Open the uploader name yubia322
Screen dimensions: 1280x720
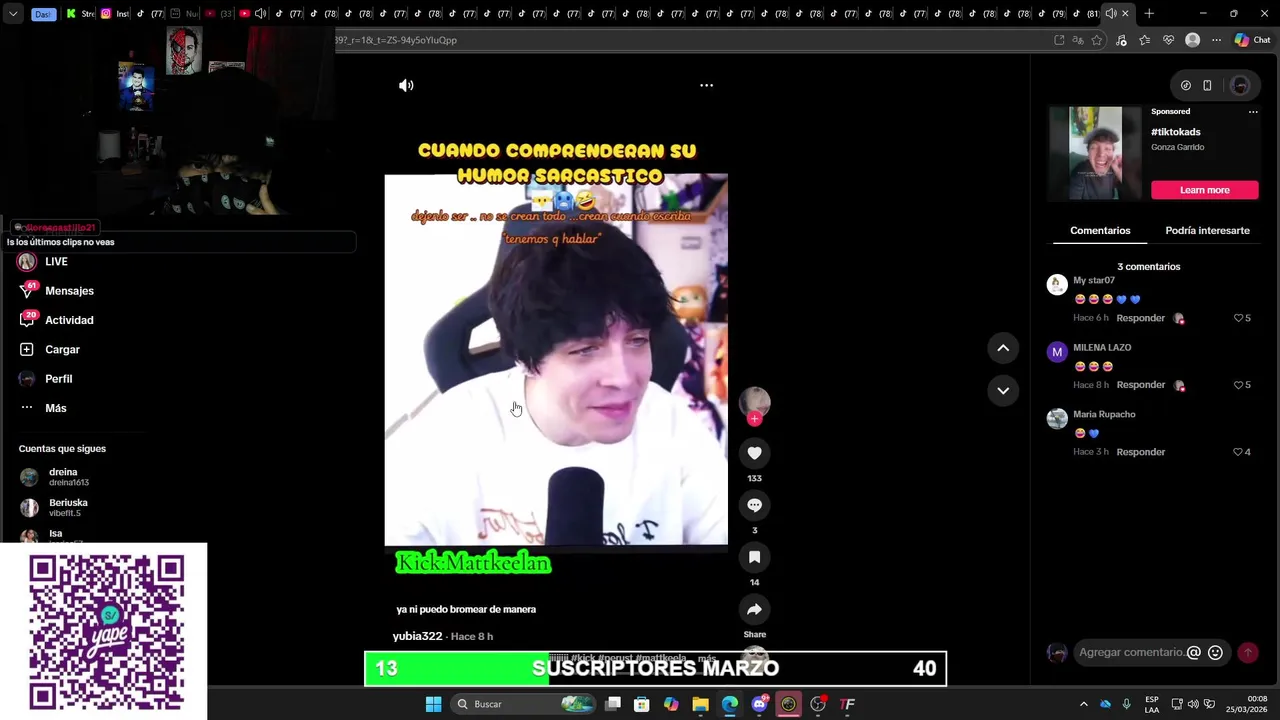coord(417,636)
